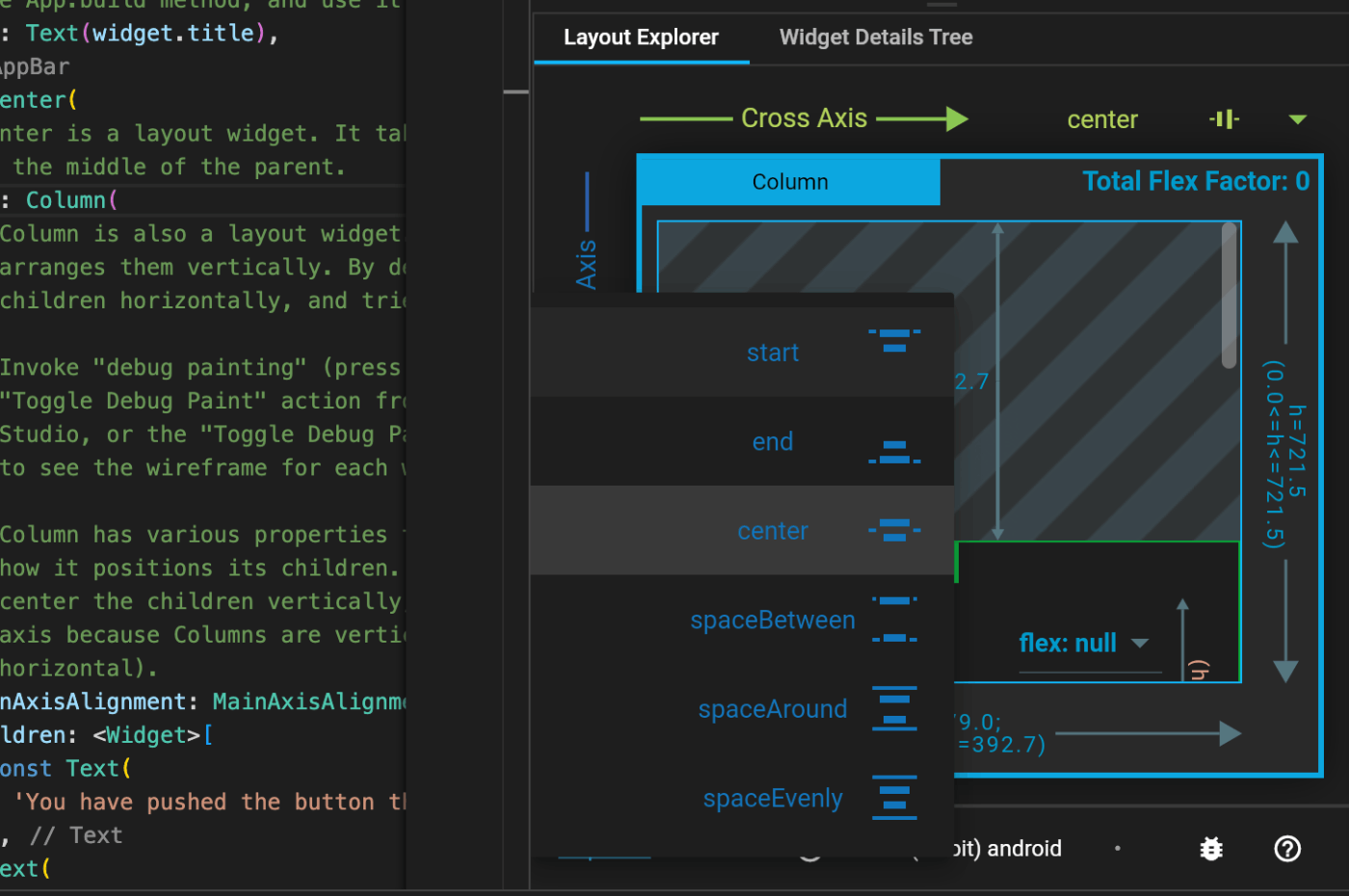The image size is (1349, 896).
Task: Click the spaceAround alignment icon
Action: pyautogui.click(x=894, y=708)
